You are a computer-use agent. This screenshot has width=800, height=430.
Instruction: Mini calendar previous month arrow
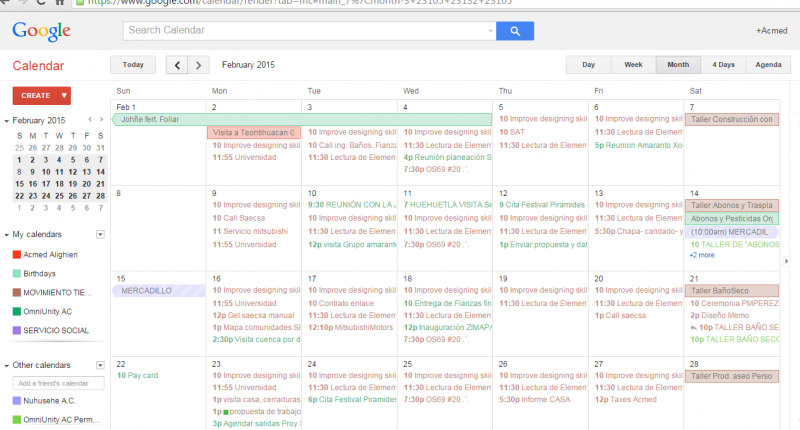tap(90, 119)
